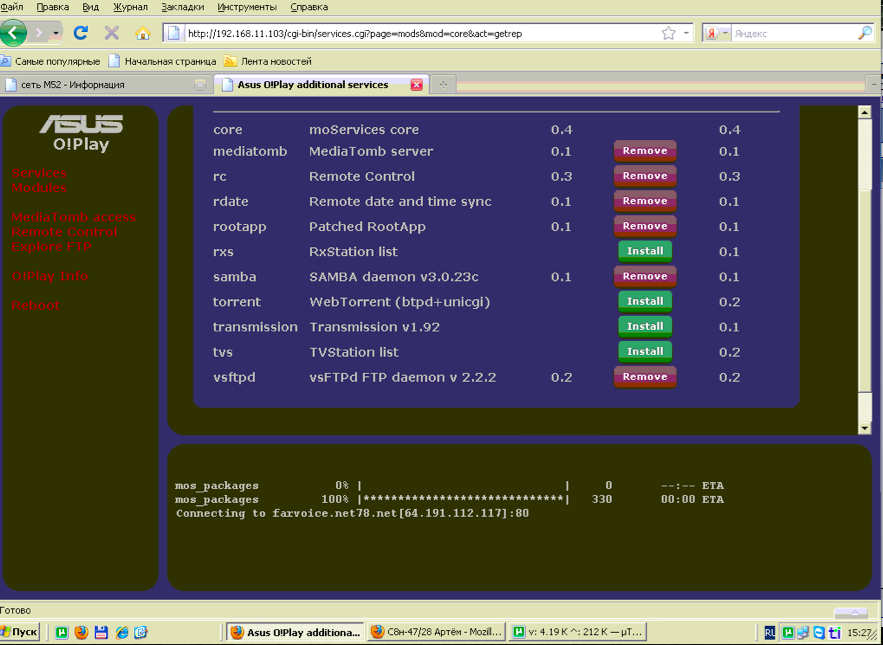Click the stop loading X icon

(112, 33)
